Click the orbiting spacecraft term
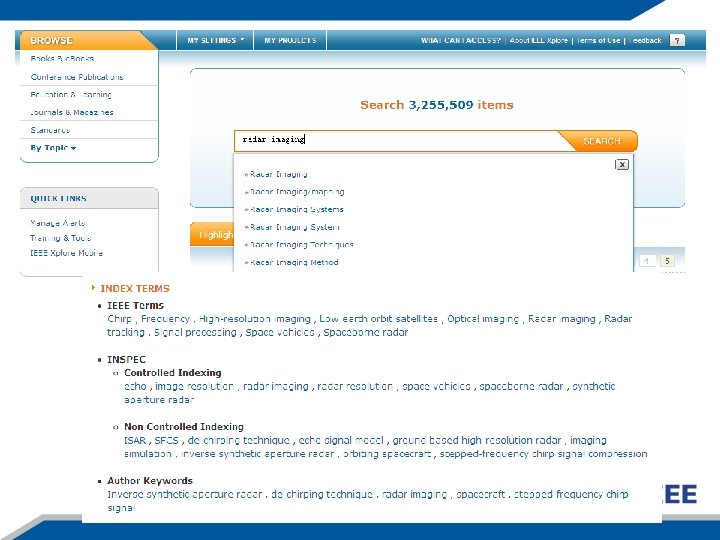The image size is (720, 540). [x=387, y=454]
